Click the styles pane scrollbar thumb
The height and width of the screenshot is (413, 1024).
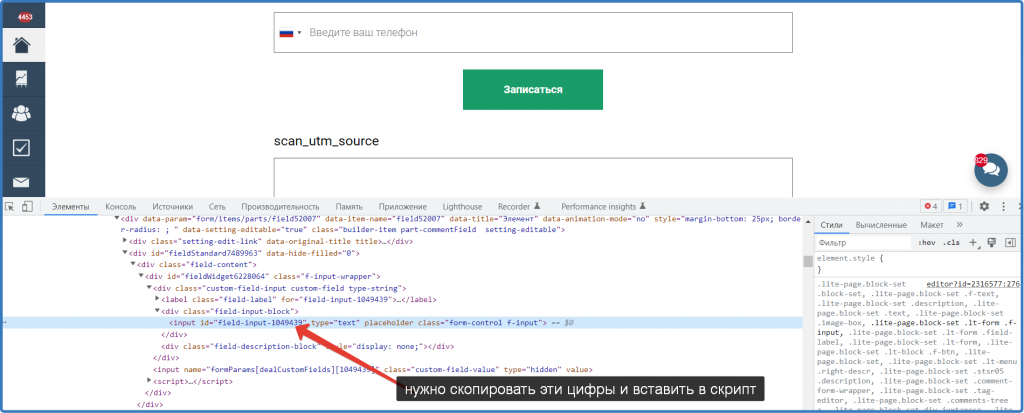point(808,262)
